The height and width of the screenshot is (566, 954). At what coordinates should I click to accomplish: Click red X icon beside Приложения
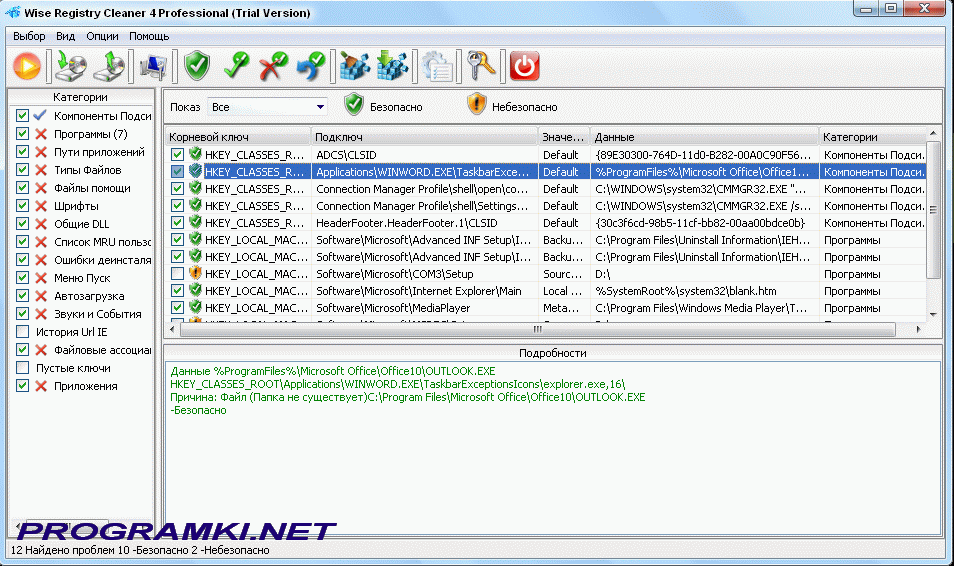pyautogui.click(x=41, y=386)
